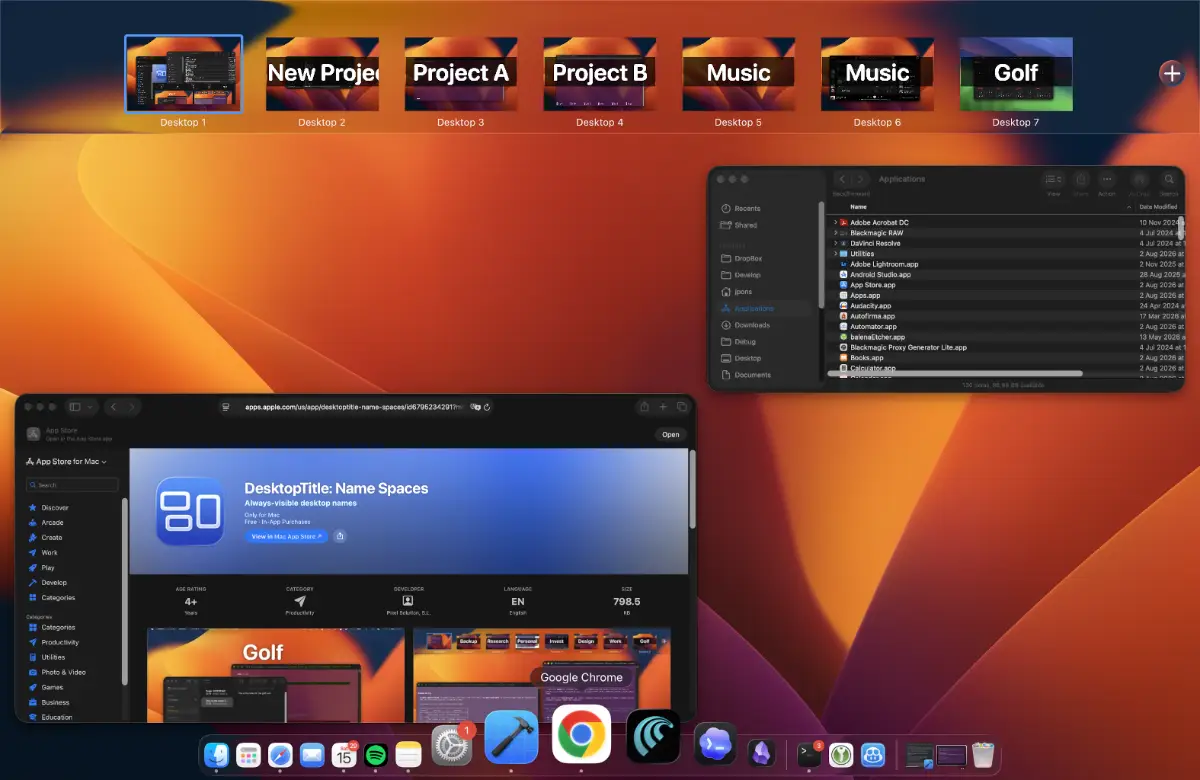The width and height of the screenshot is (1200, 780).
Task: Switch to Desktop 7 Golf
Action: point(1016,74)
